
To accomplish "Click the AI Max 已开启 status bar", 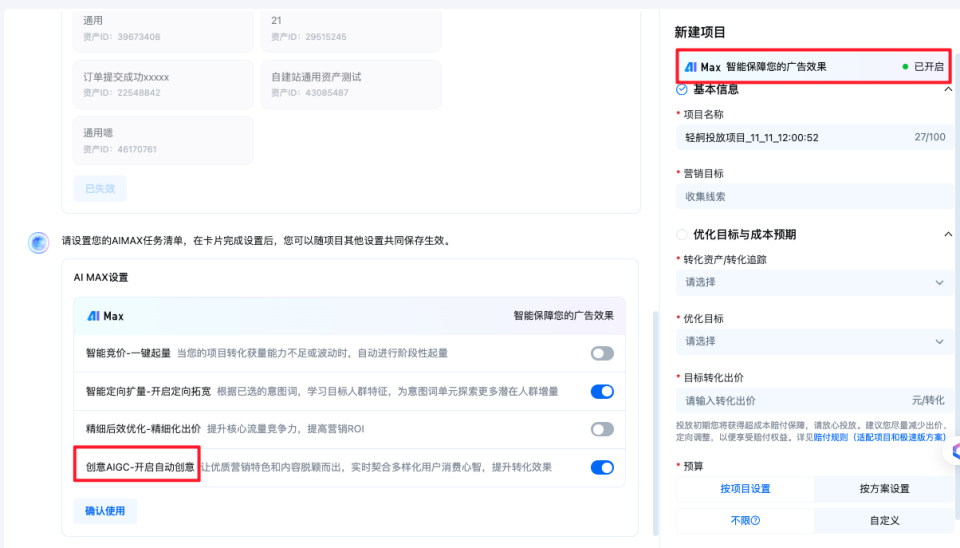I will (814, 67).
